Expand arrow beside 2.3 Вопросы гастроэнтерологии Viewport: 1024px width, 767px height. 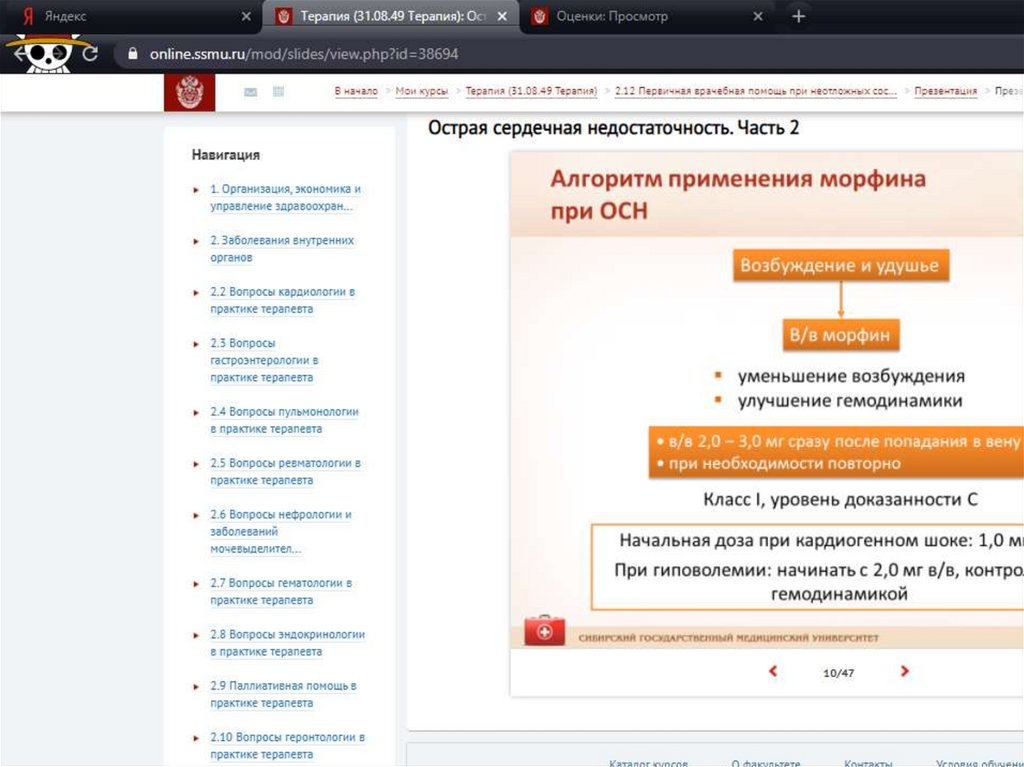coord(196,344)
